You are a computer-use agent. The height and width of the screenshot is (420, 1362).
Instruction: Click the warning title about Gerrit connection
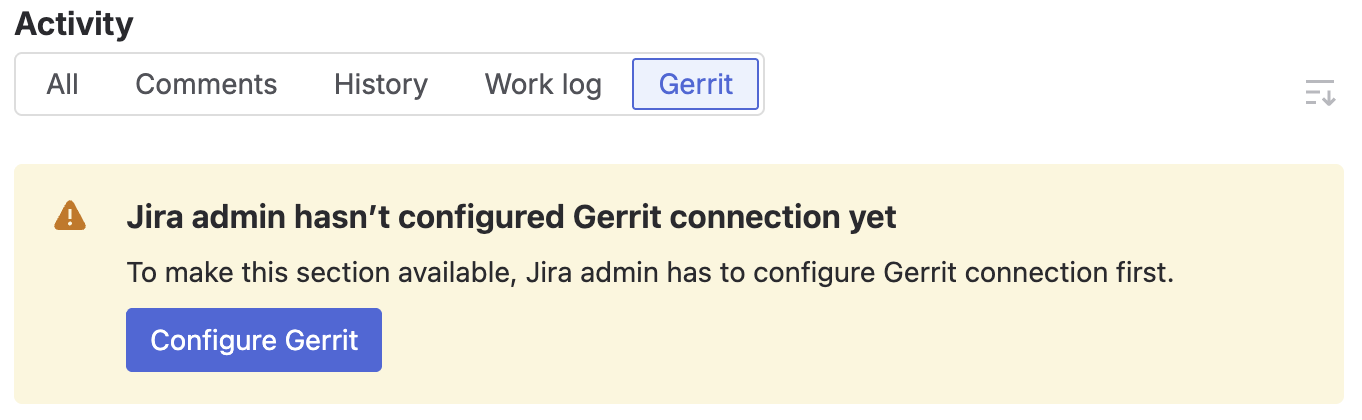[x=511, y=217]
